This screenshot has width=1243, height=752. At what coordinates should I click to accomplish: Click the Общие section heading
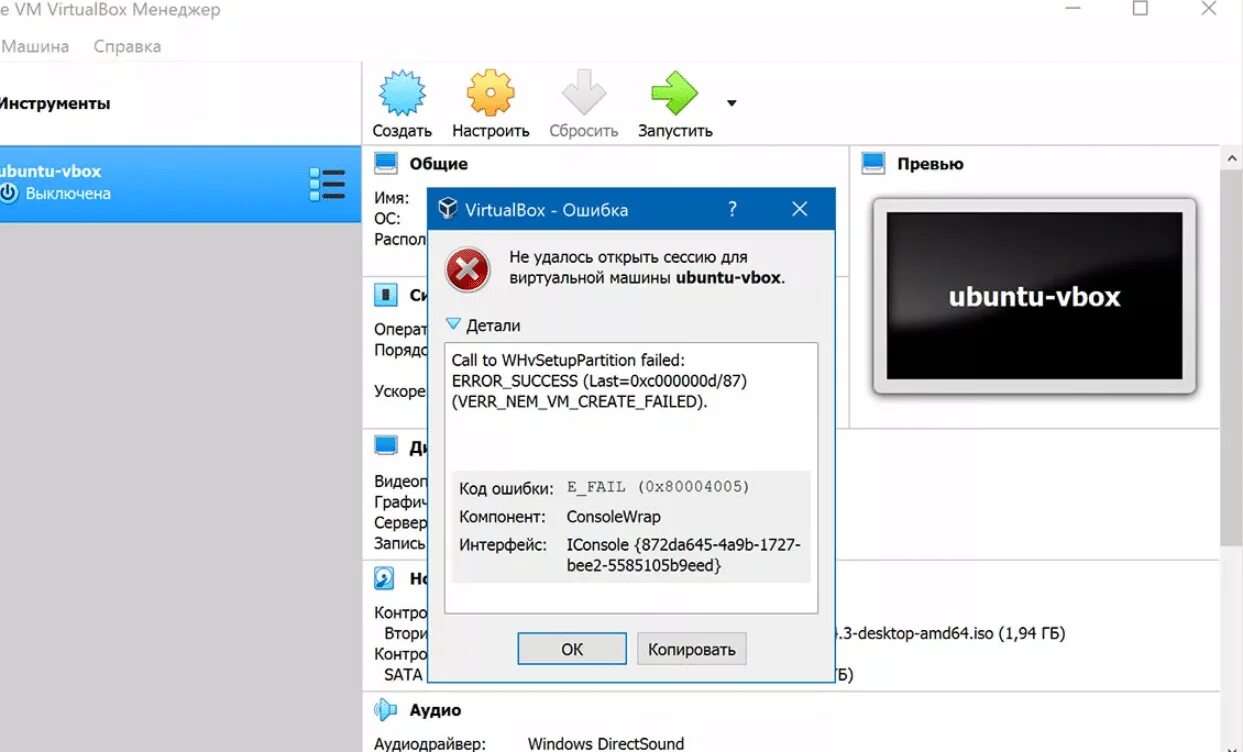click(438, 163)
